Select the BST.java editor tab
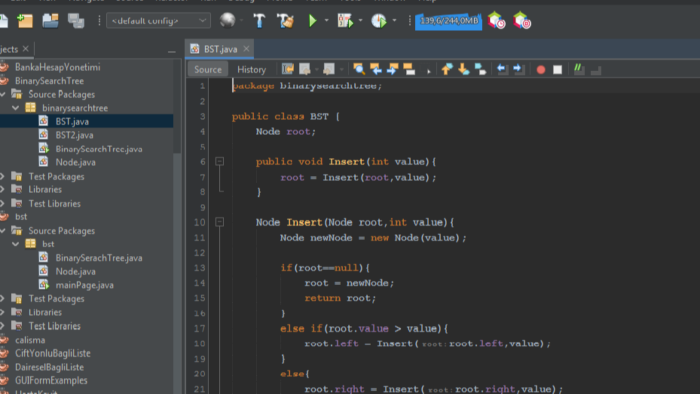 220,49
